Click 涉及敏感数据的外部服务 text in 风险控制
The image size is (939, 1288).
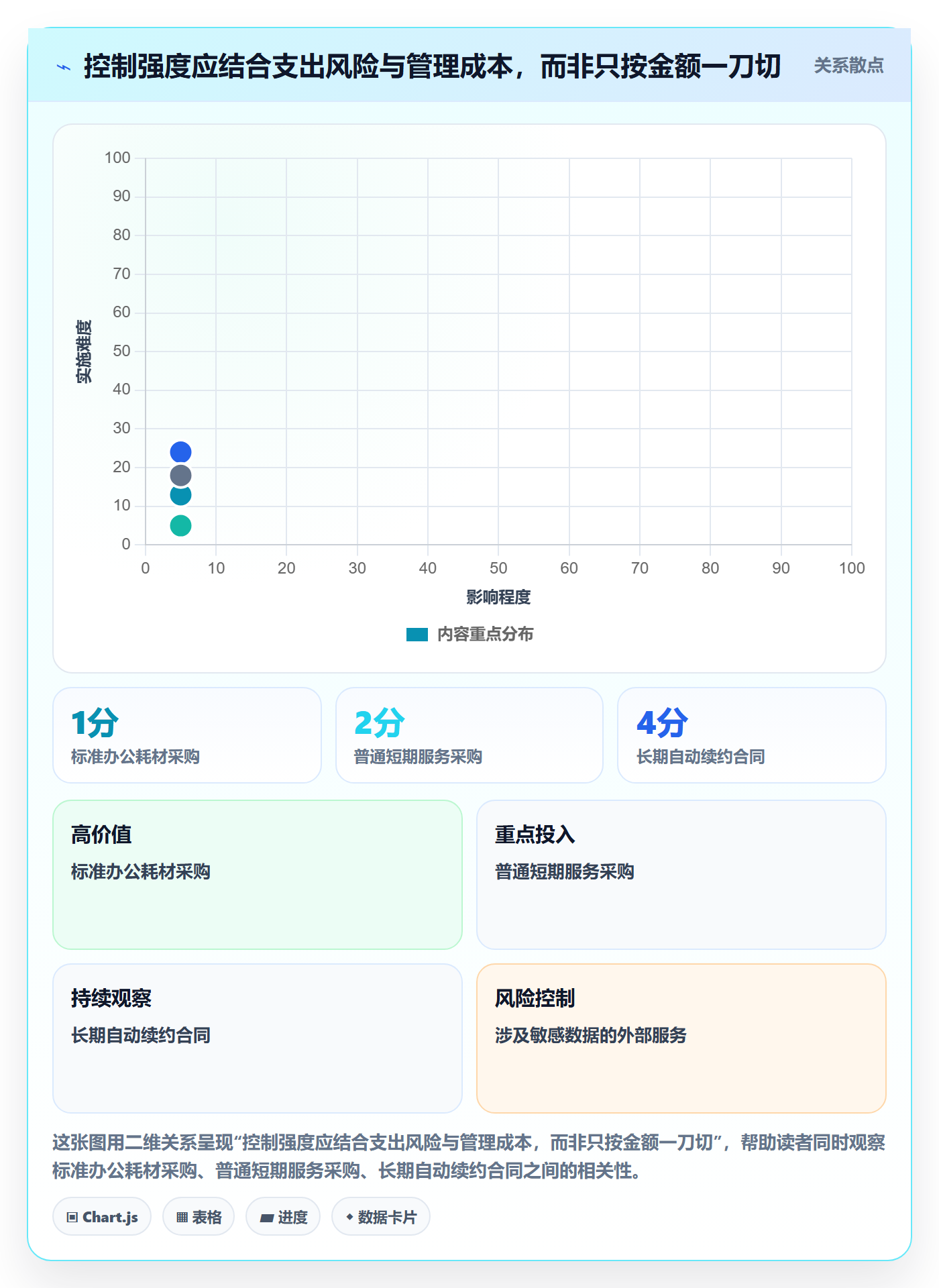[x=591, y=1035]
